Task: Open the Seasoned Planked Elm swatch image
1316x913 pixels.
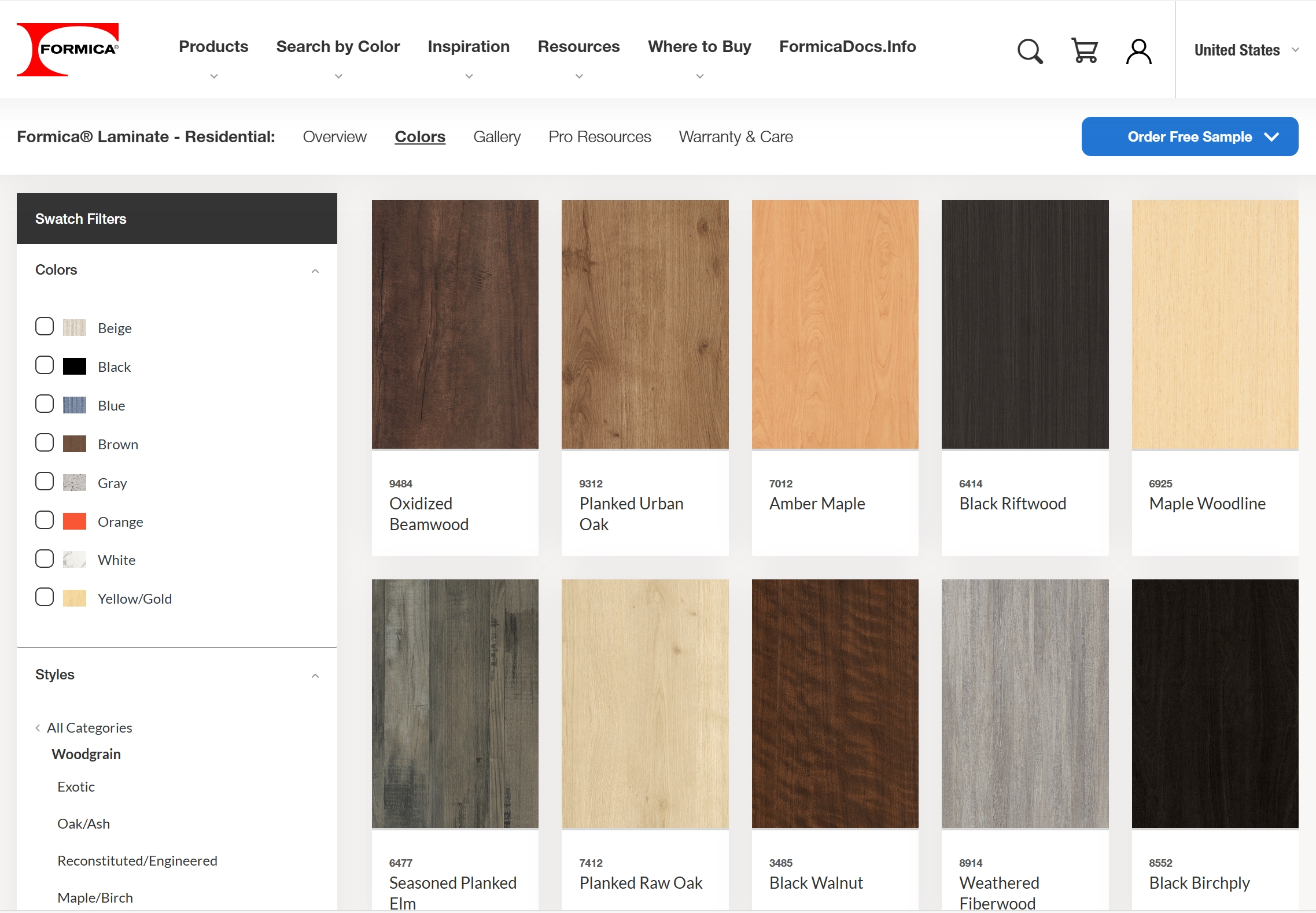Action: 455,704
